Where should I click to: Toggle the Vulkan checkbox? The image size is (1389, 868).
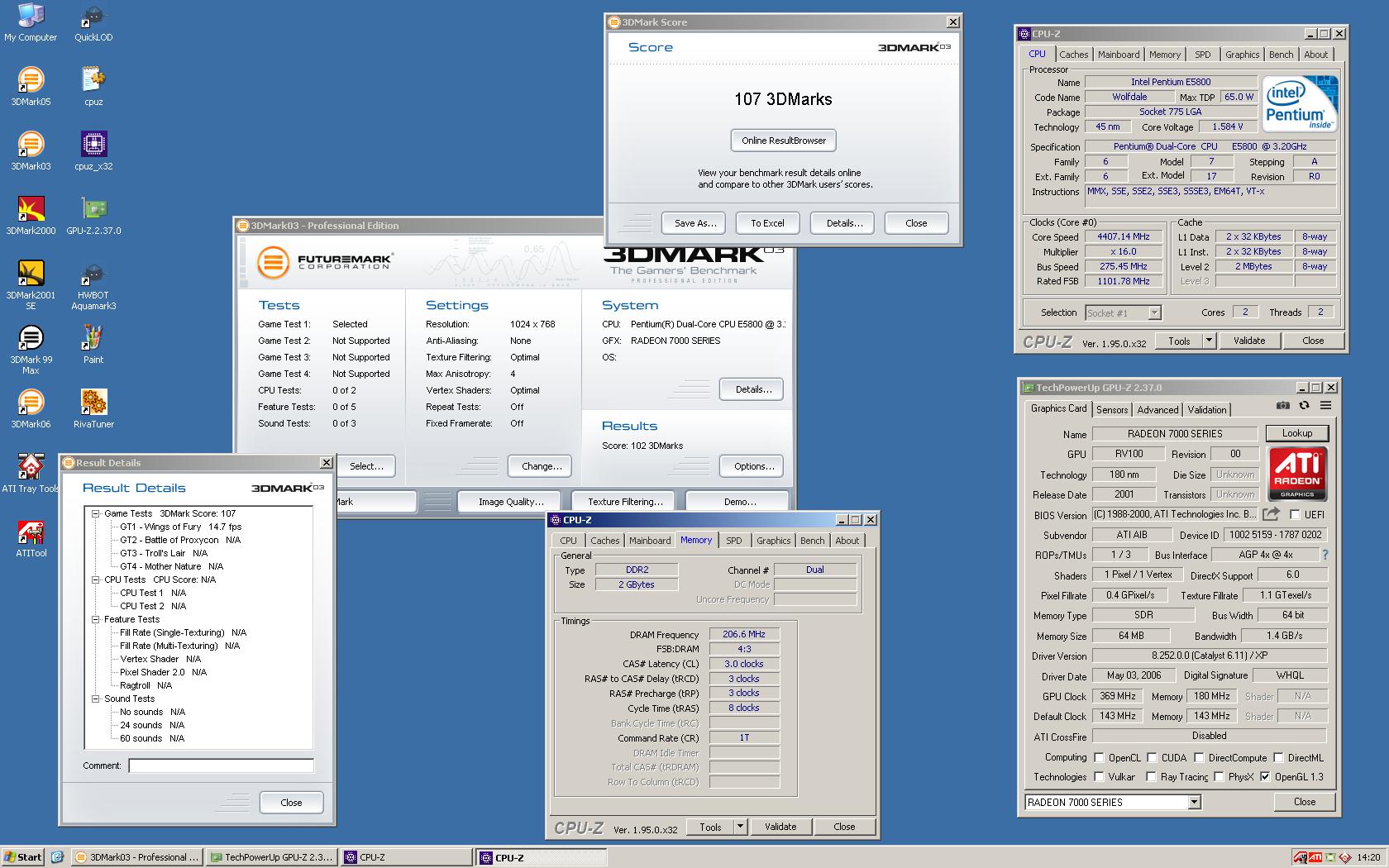(1099, 776)
